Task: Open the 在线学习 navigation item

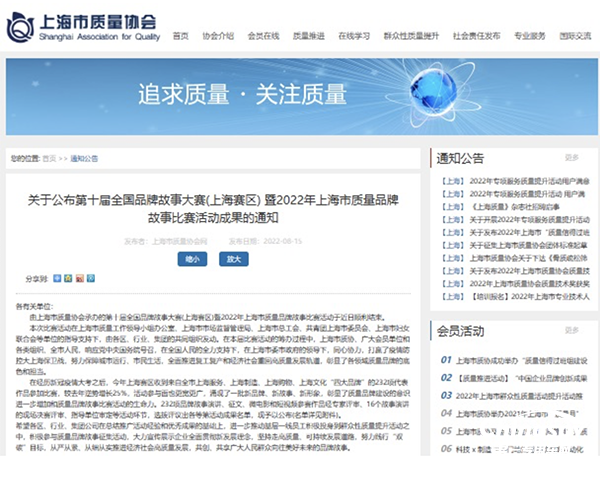Action: point(350,34)
